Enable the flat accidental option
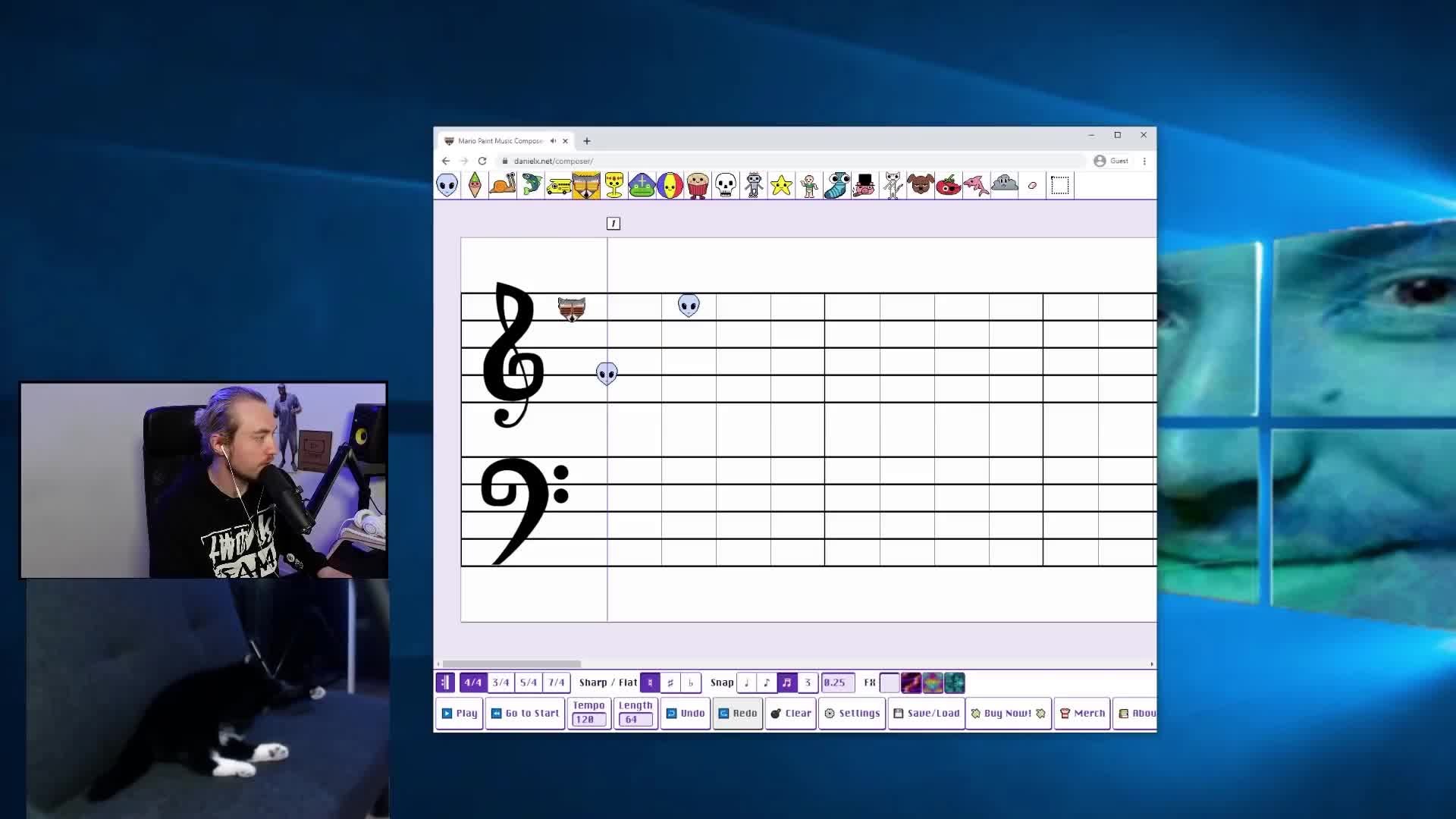 (691, 682)
